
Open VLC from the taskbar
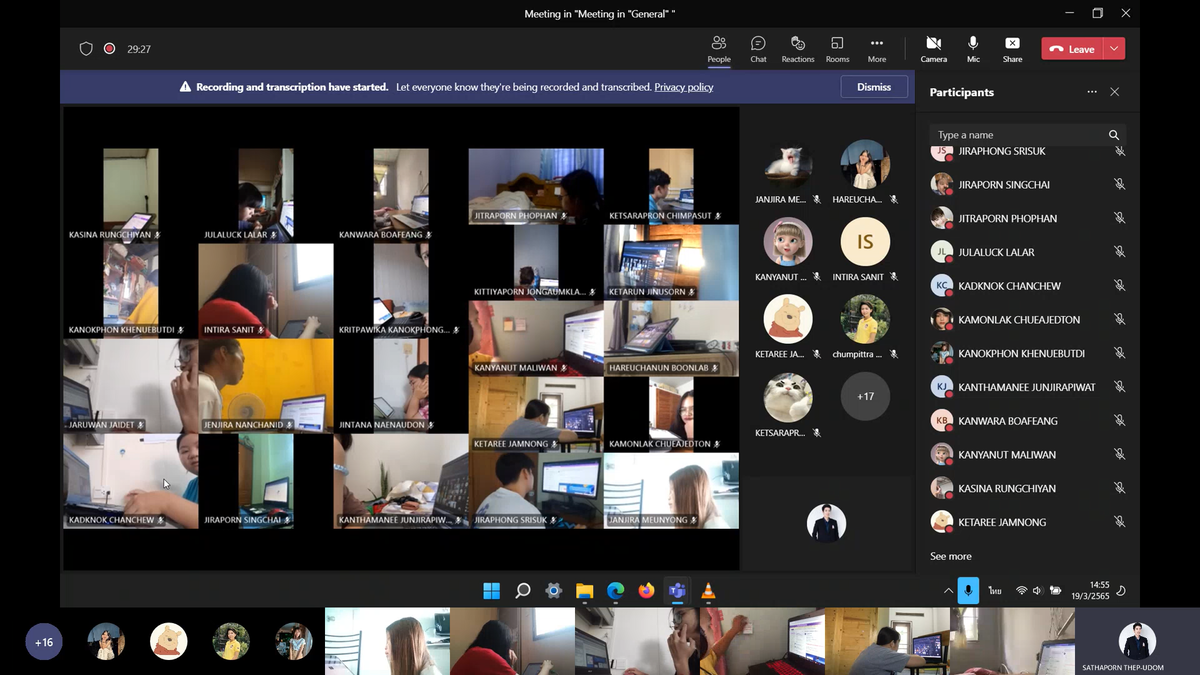pyautogui.click(x=708, y=591)
